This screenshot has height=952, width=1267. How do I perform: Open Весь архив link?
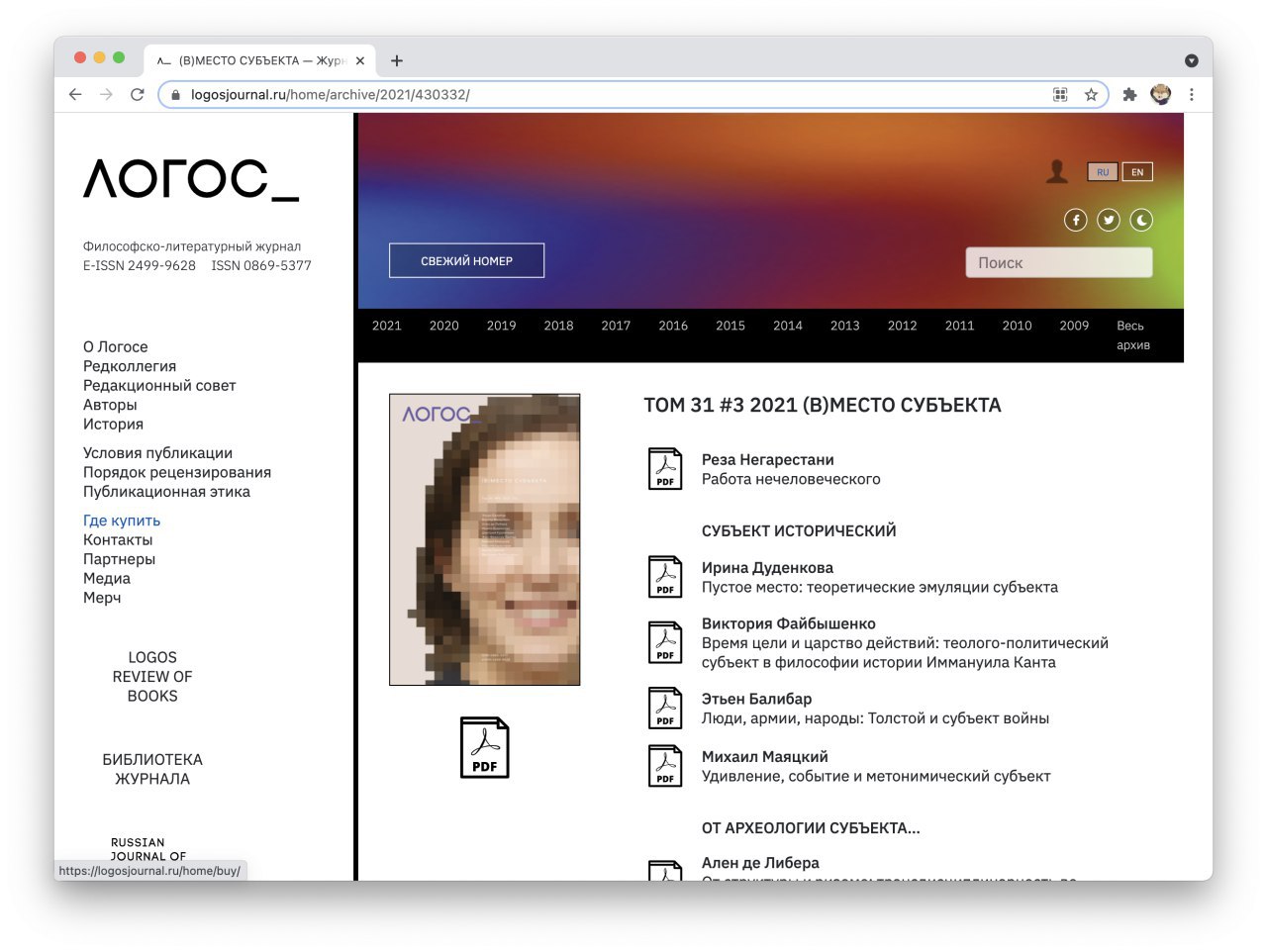tap(1133, 335)
